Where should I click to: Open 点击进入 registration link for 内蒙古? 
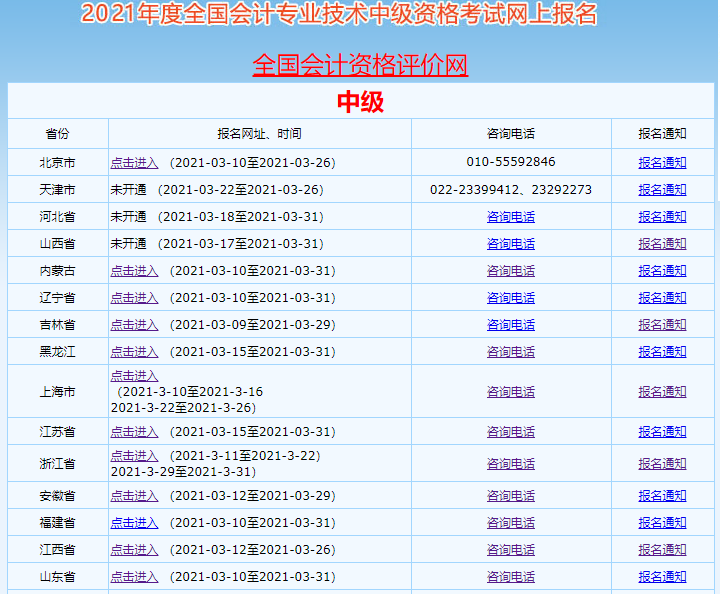point(134,271)
